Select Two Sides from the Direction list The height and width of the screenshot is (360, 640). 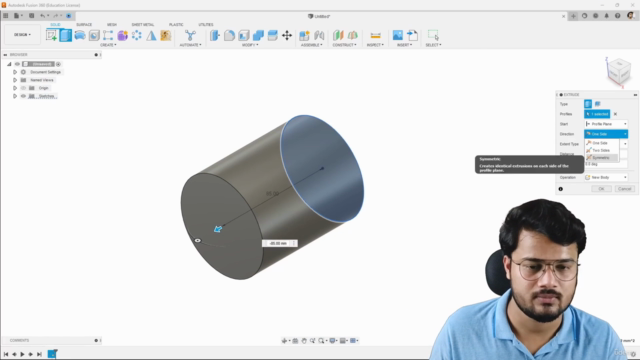pyautogui.click(x=602, y=151)
